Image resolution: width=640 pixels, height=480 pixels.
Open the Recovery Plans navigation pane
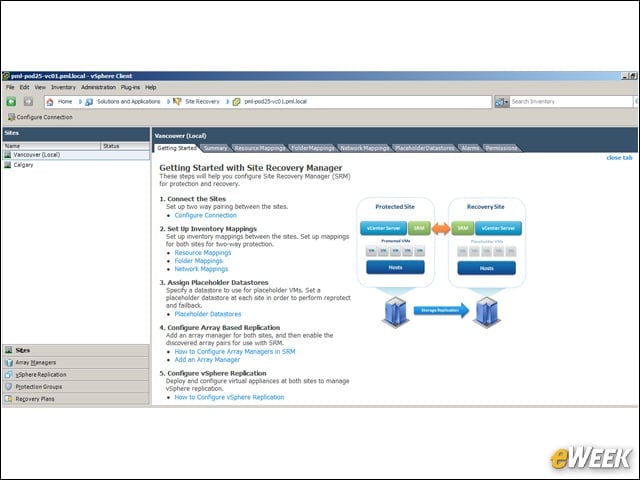[x=76, y=399]
